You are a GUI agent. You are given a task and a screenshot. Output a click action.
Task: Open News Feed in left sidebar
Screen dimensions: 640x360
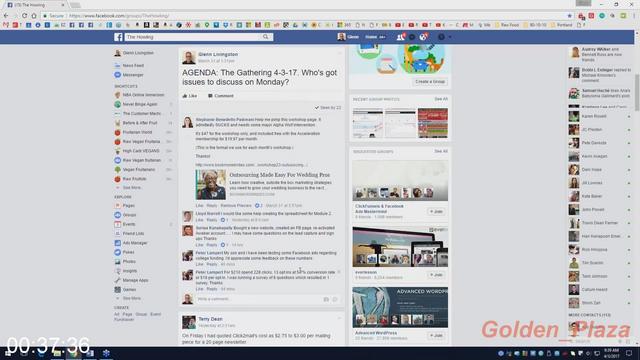133,65
